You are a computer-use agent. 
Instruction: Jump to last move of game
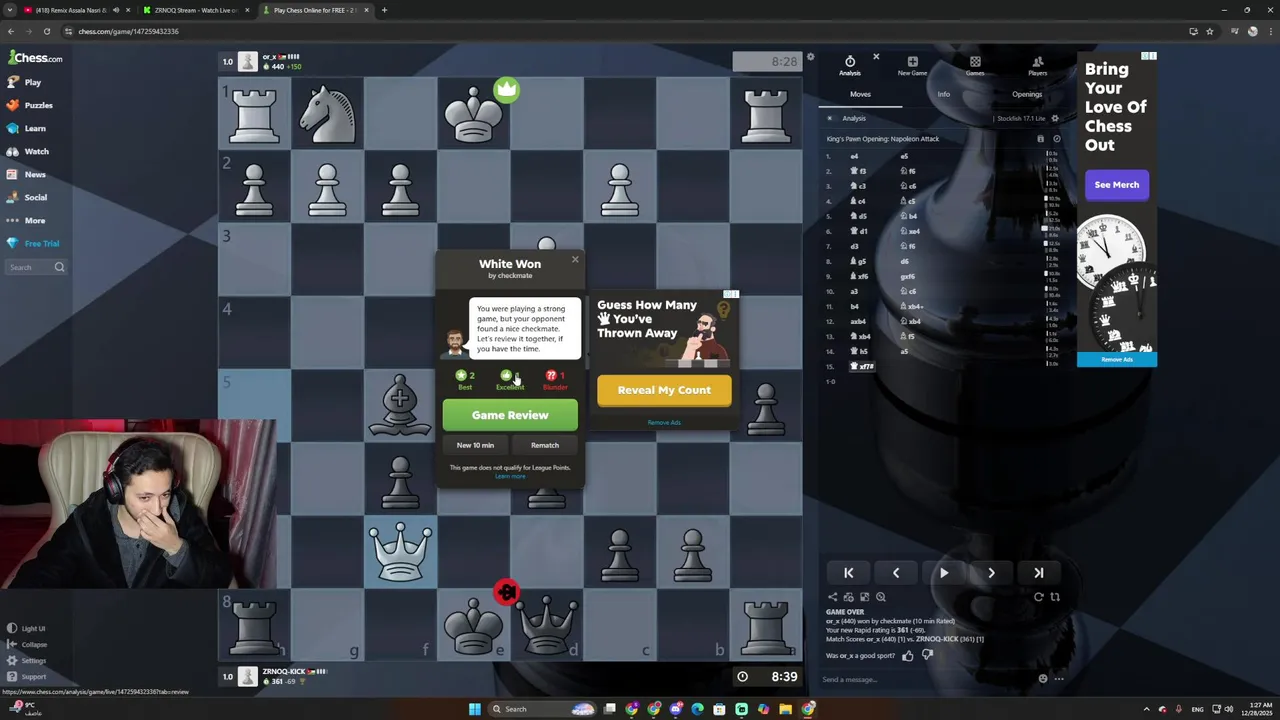1038,573
